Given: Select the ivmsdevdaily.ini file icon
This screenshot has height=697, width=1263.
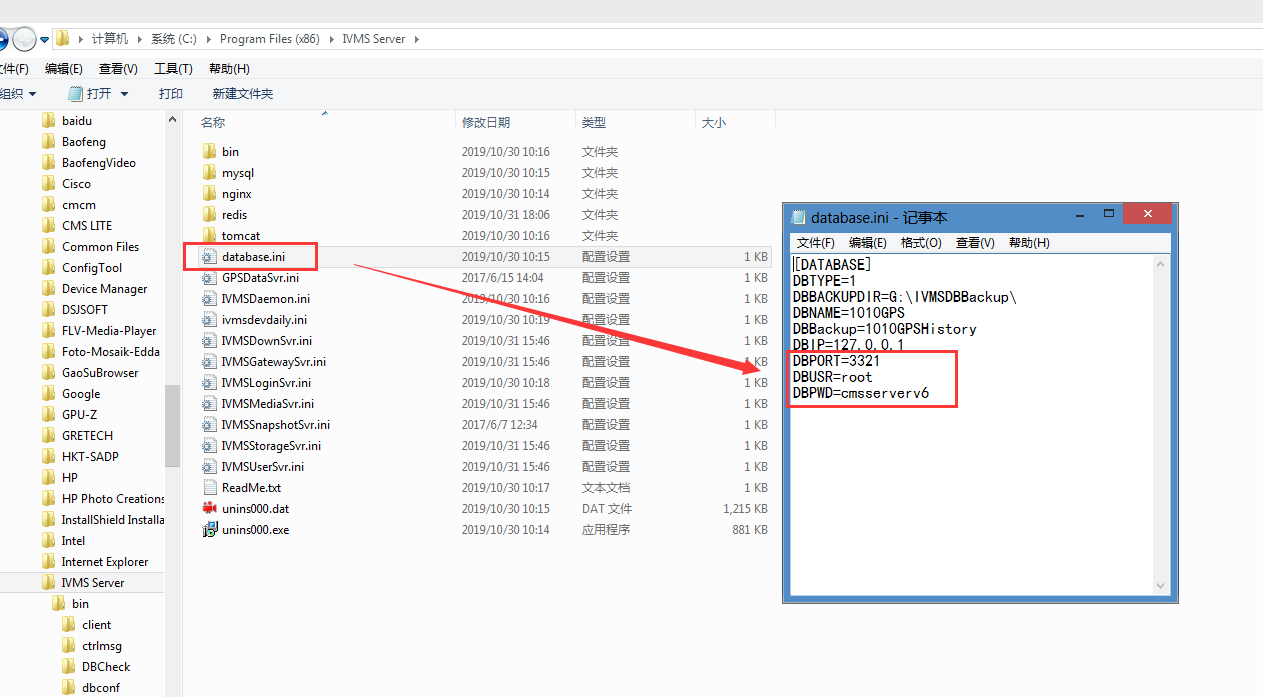Looking at the screenshot, I should coord(209,319).
